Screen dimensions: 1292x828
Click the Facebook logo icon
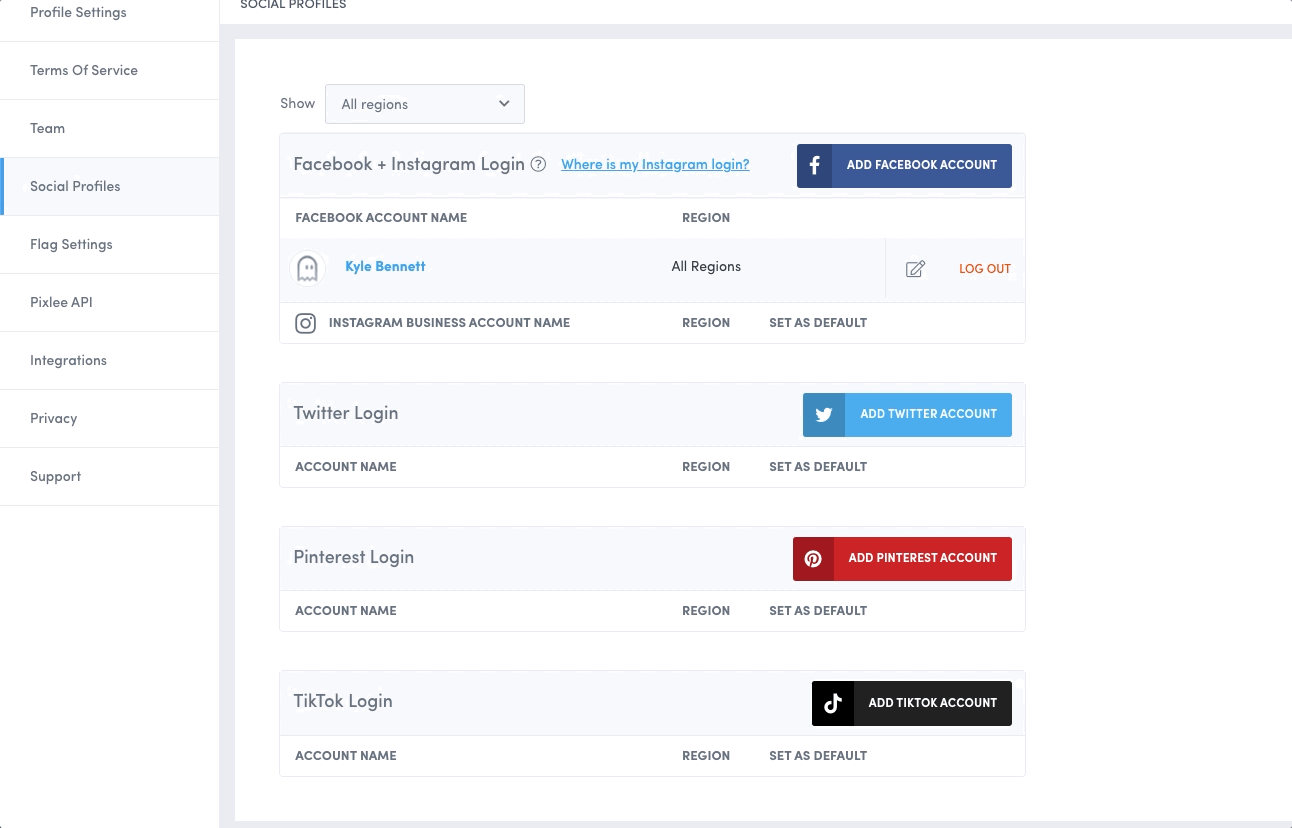coord(815,166)
